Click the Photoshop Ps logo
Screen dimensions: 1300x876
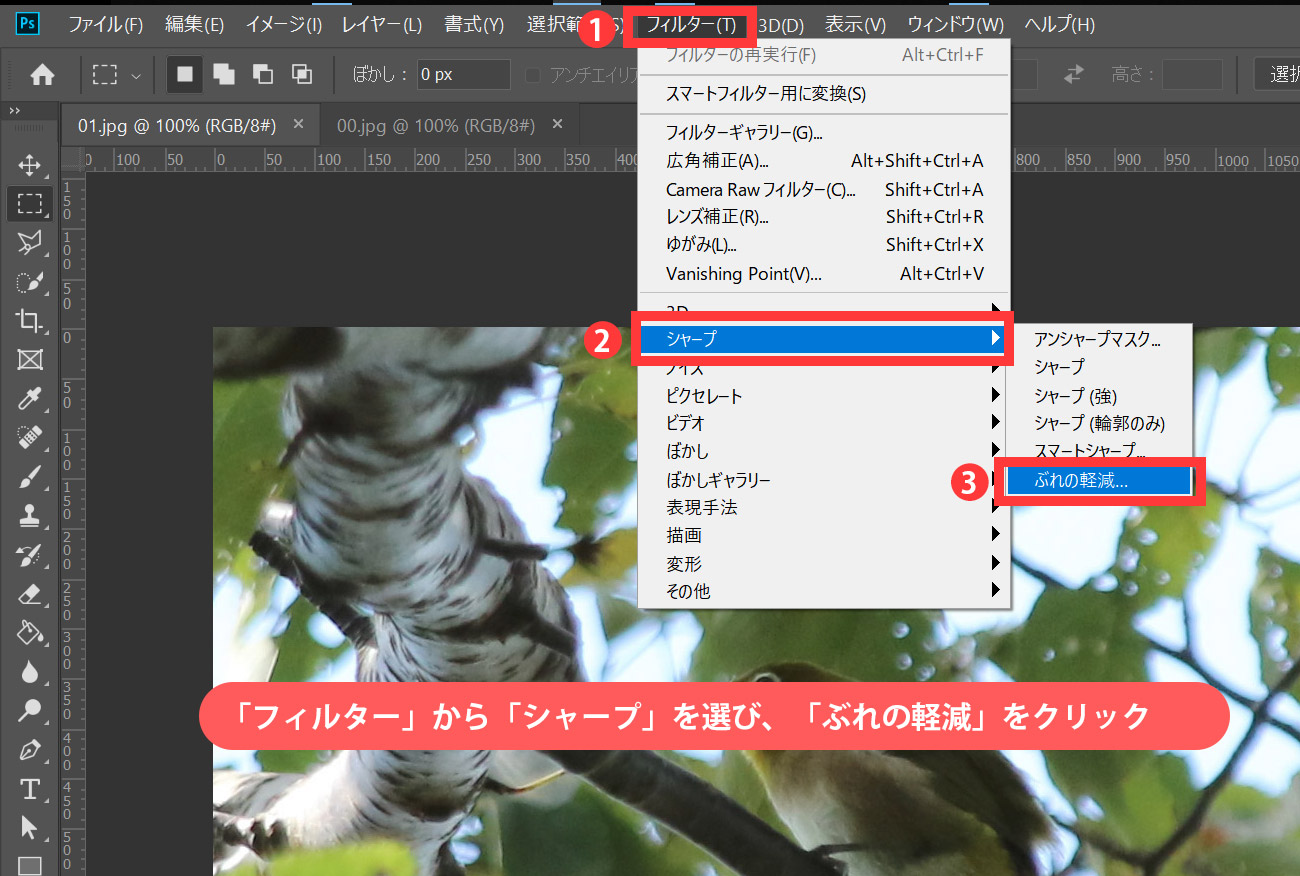pos(29,24)
